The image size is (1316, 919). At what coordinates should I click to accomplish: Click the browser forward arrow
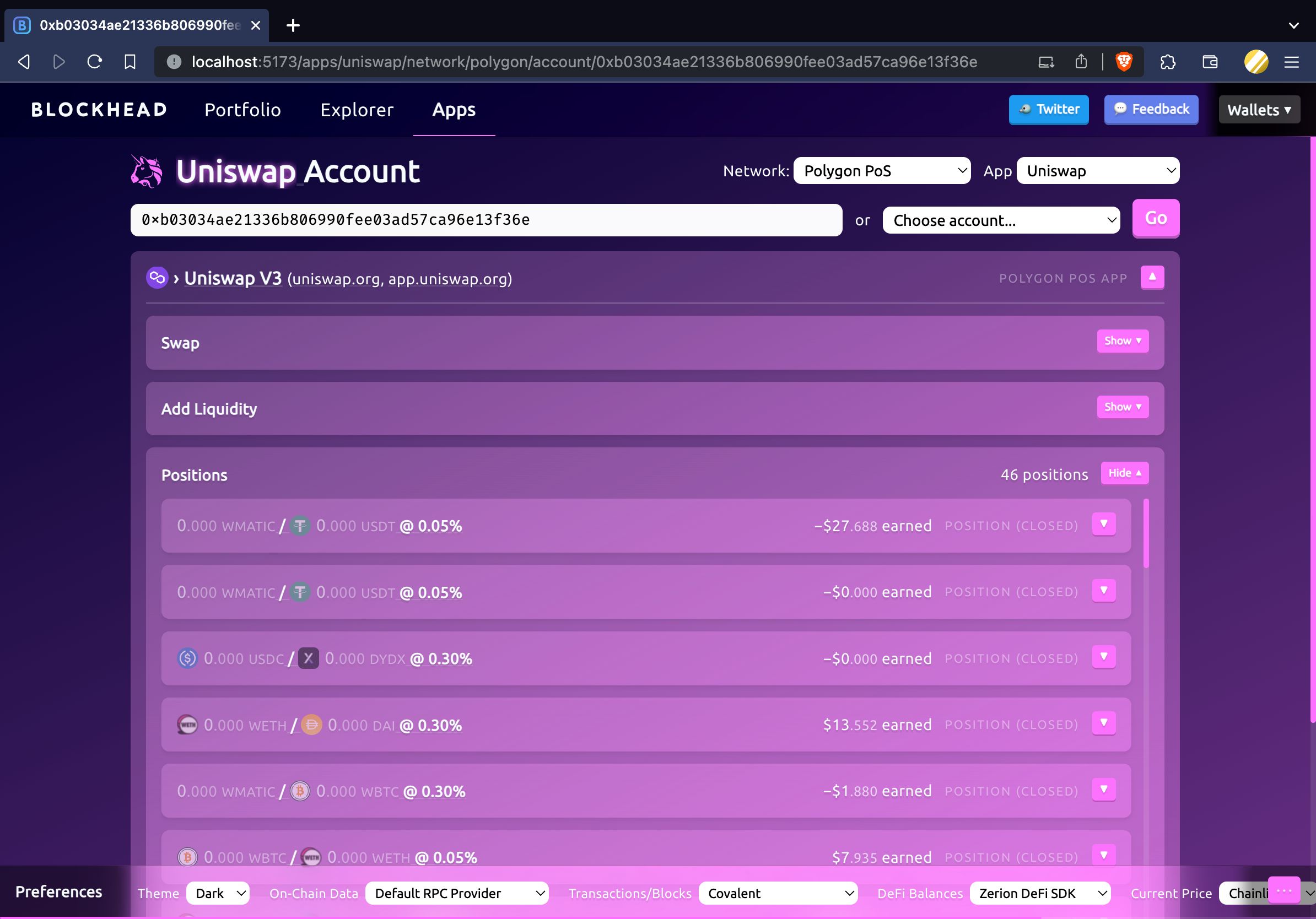[59, 62]
